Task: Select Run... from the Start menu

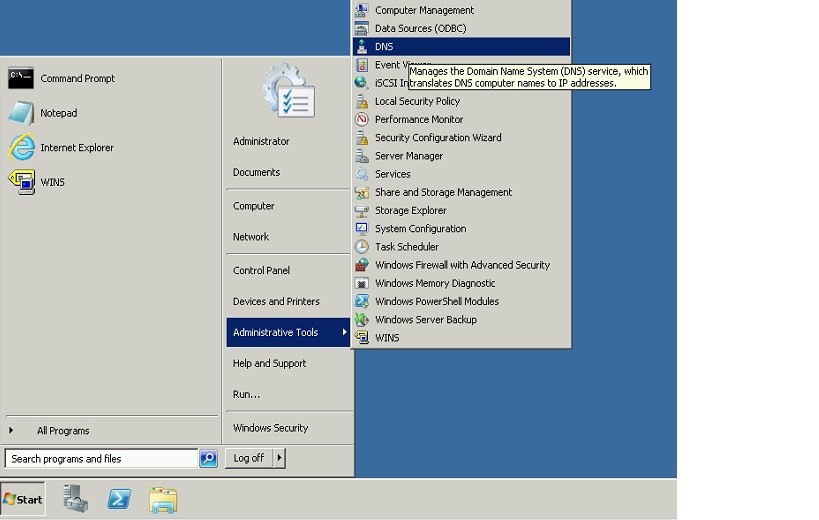Action: click(x=247, y=394)
